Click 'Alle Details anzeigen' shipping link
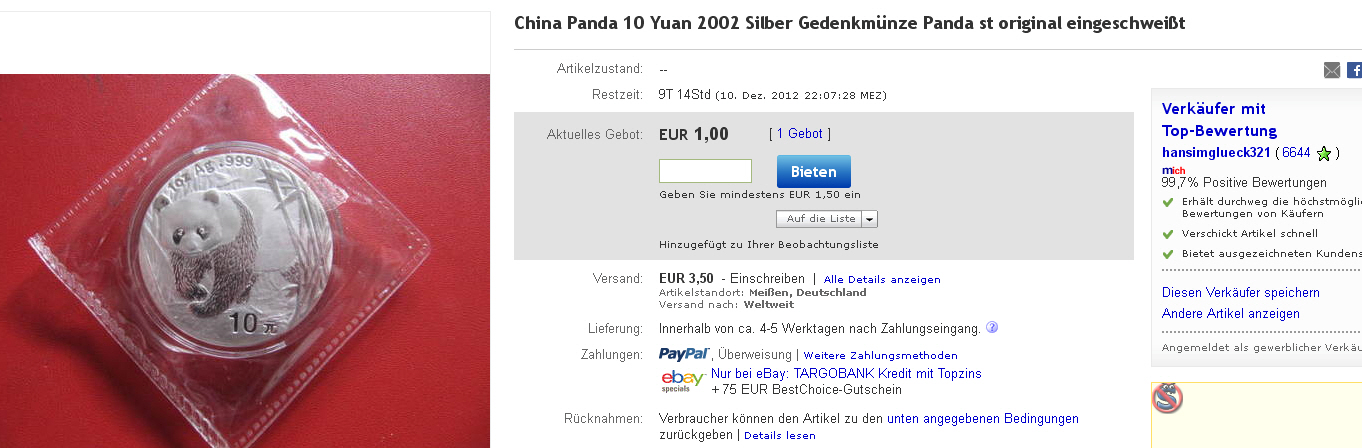This screenshot has width=1362, height=448. [882, 279]
